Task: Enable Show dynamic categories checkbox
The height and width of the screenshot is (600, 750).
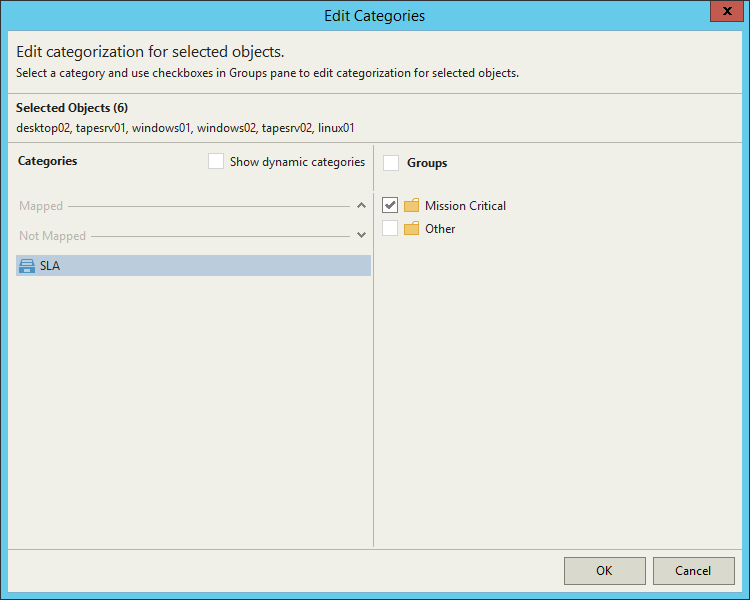Action: click(216, 161)
